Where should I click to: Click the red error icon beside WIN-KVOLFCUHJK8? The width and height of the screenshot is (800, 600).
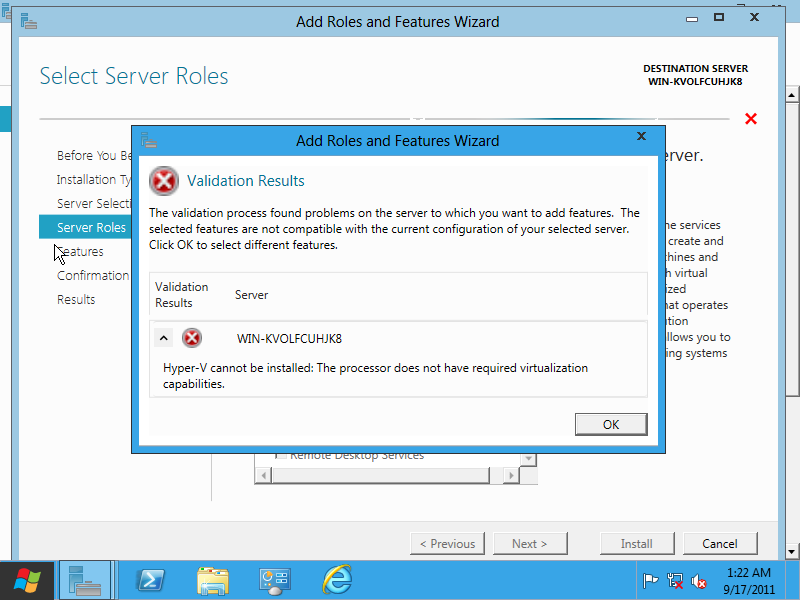(x=192, y=338)
